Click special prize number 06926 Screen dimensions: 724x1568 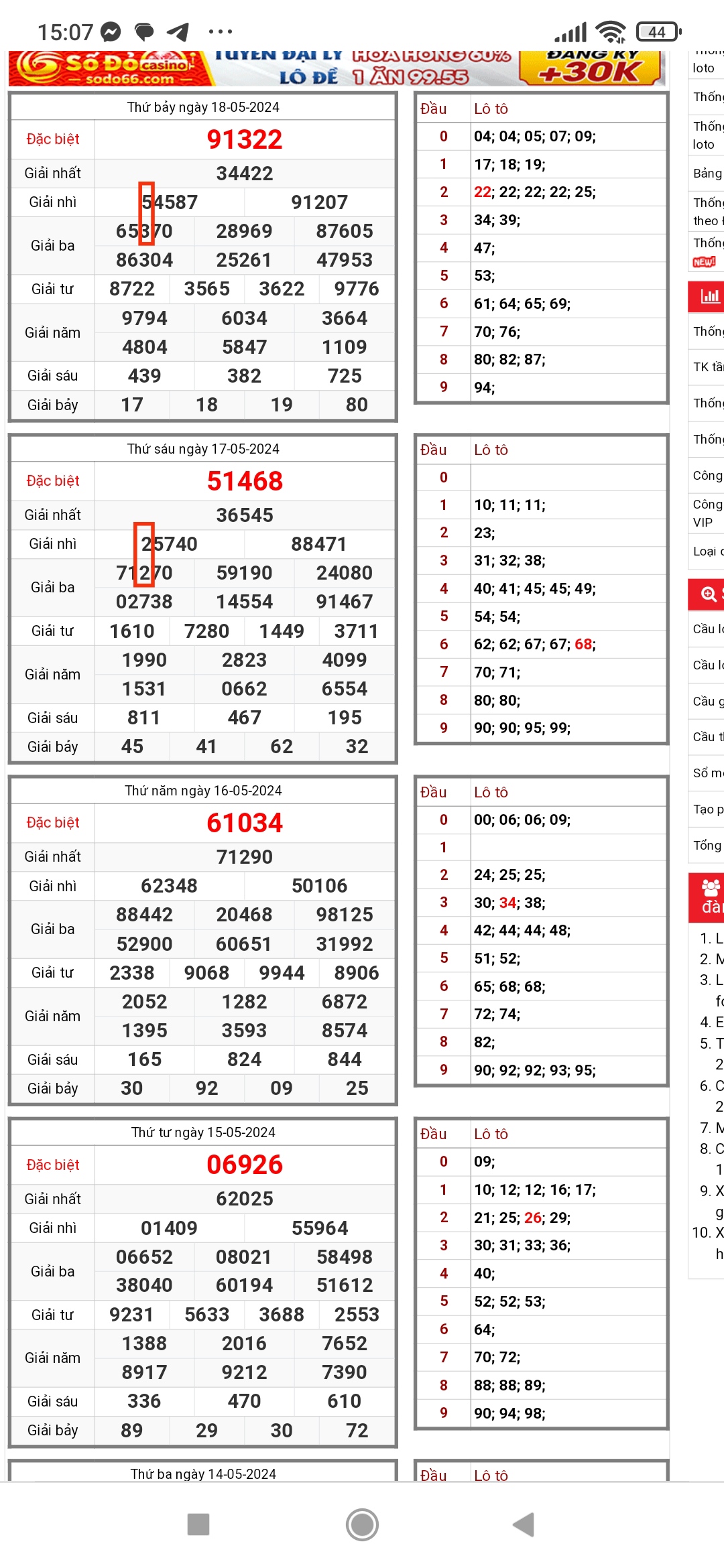click(245, 1165)
